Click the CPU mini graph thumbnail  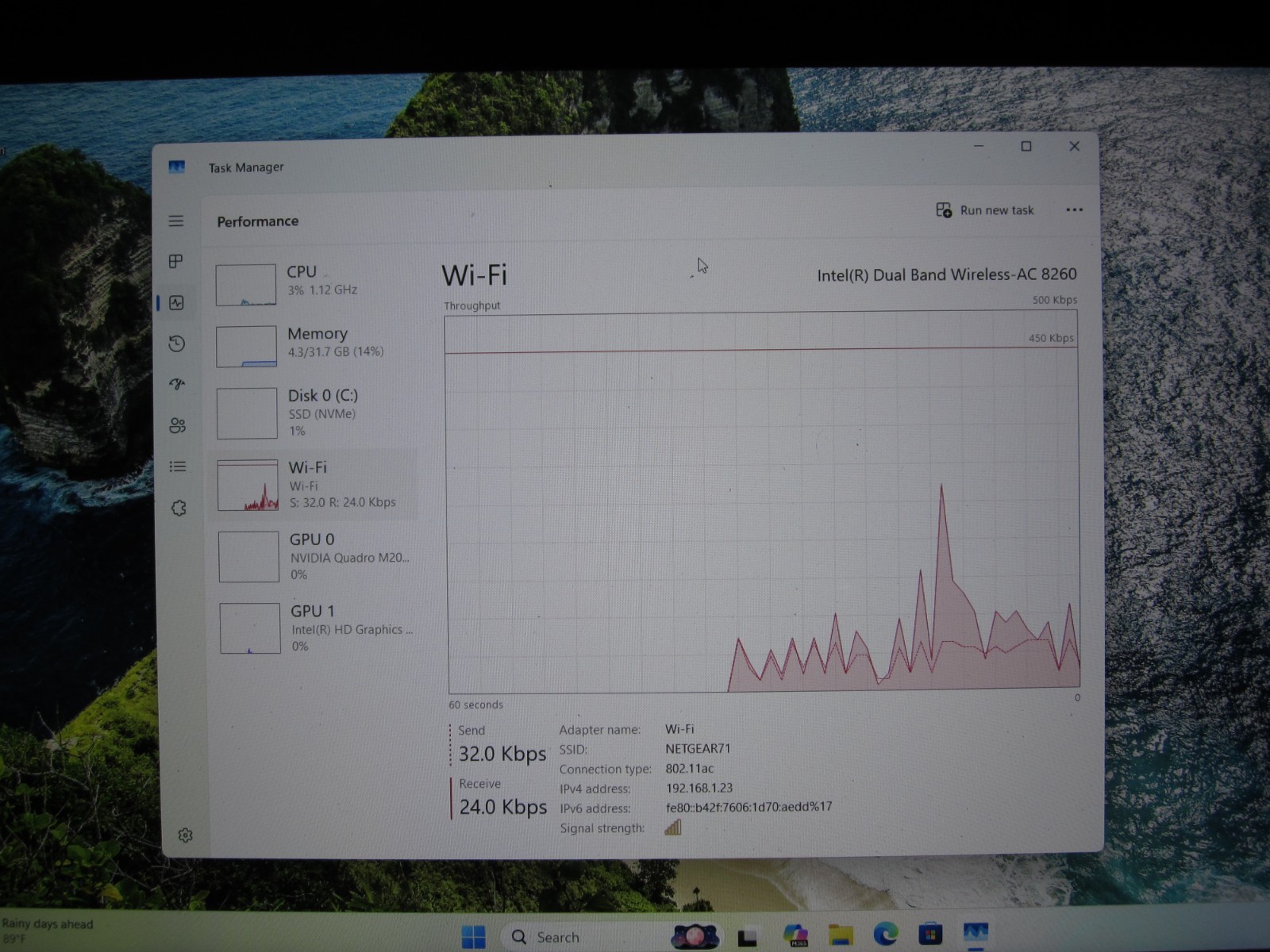[x=246, y=285]
